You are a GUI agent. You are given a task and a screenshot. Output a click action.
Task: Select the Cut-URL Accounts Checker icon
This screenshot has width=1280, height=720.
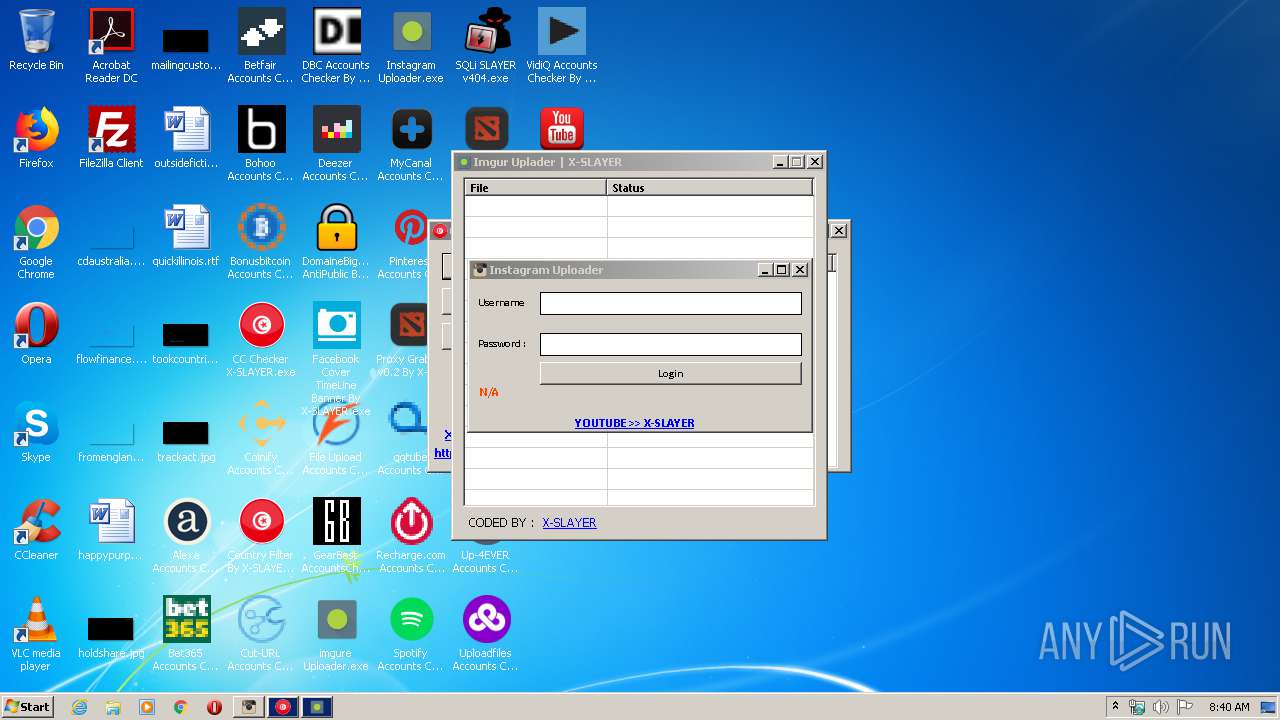click(261, 634)
